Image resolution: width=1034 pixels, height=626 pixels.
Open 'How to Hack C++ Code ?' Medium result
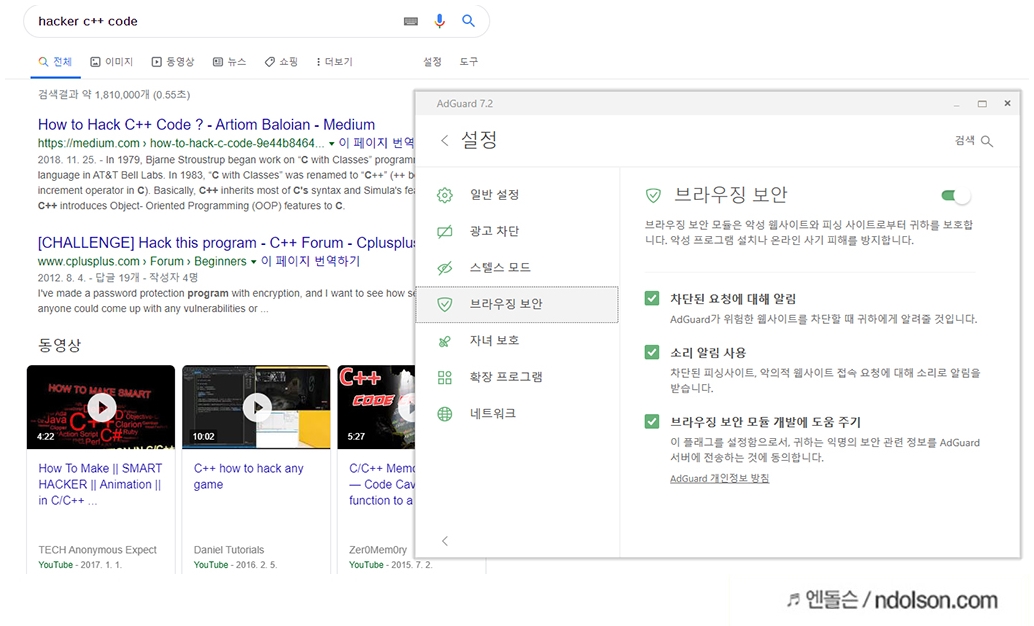206,125
